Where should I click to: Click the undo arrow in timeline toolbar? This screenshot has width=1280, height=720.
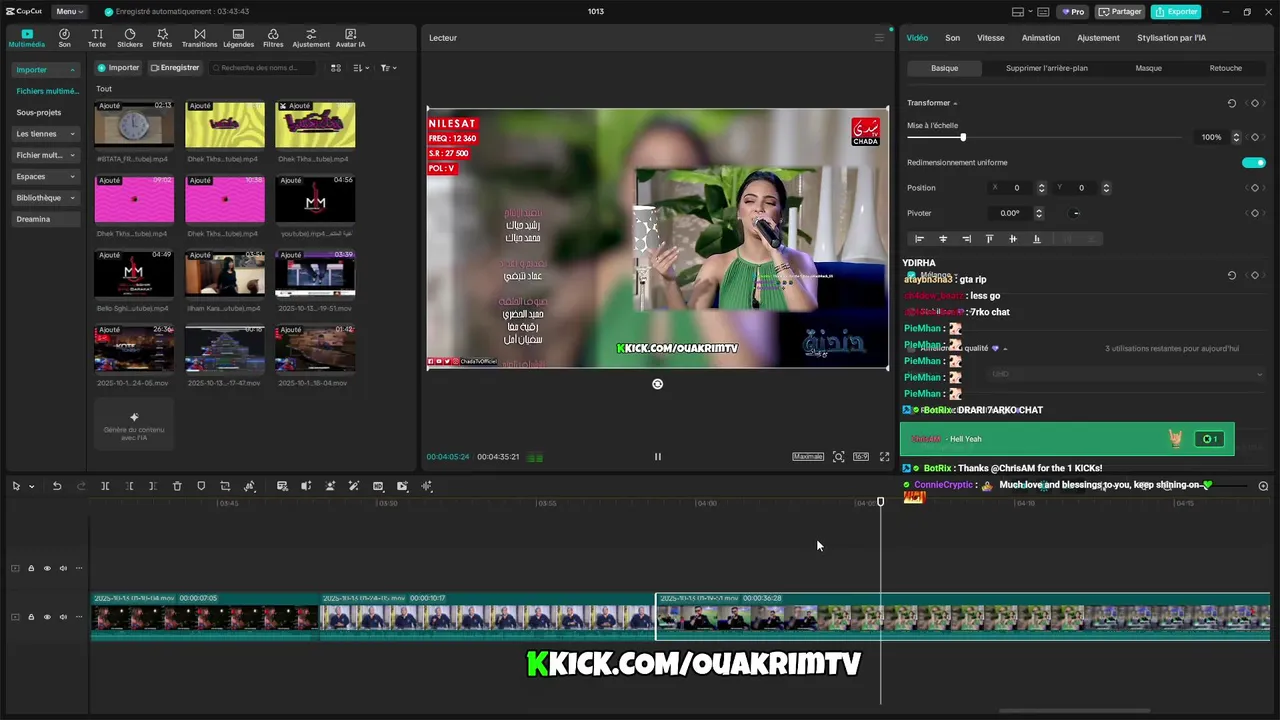click(x=57, y=486)
